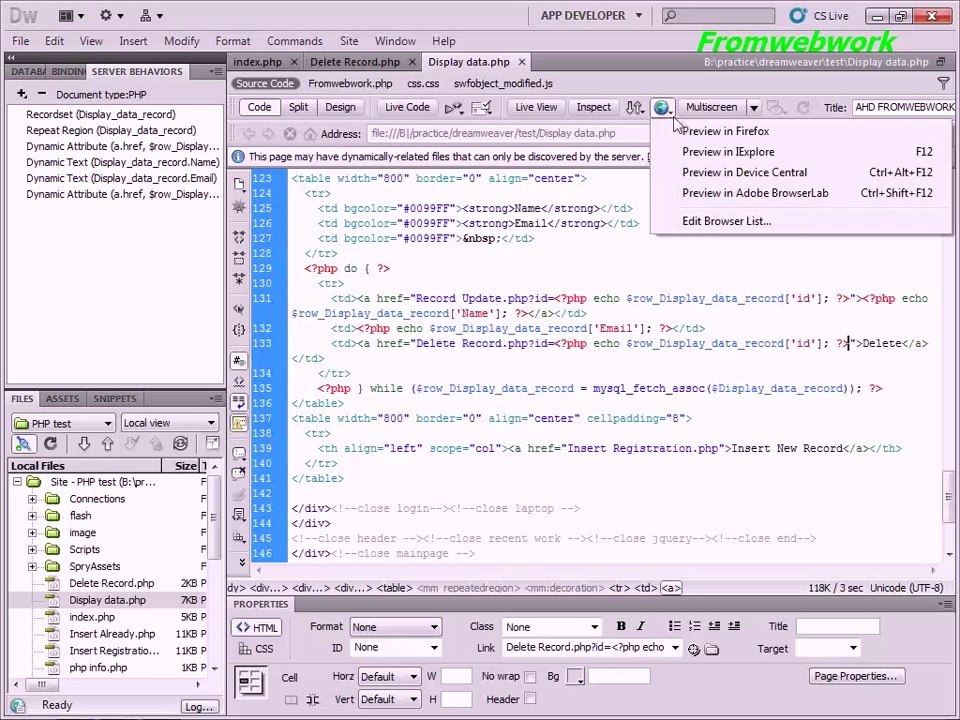Click the Open documents icon in coding toolbar

point(239,184)
